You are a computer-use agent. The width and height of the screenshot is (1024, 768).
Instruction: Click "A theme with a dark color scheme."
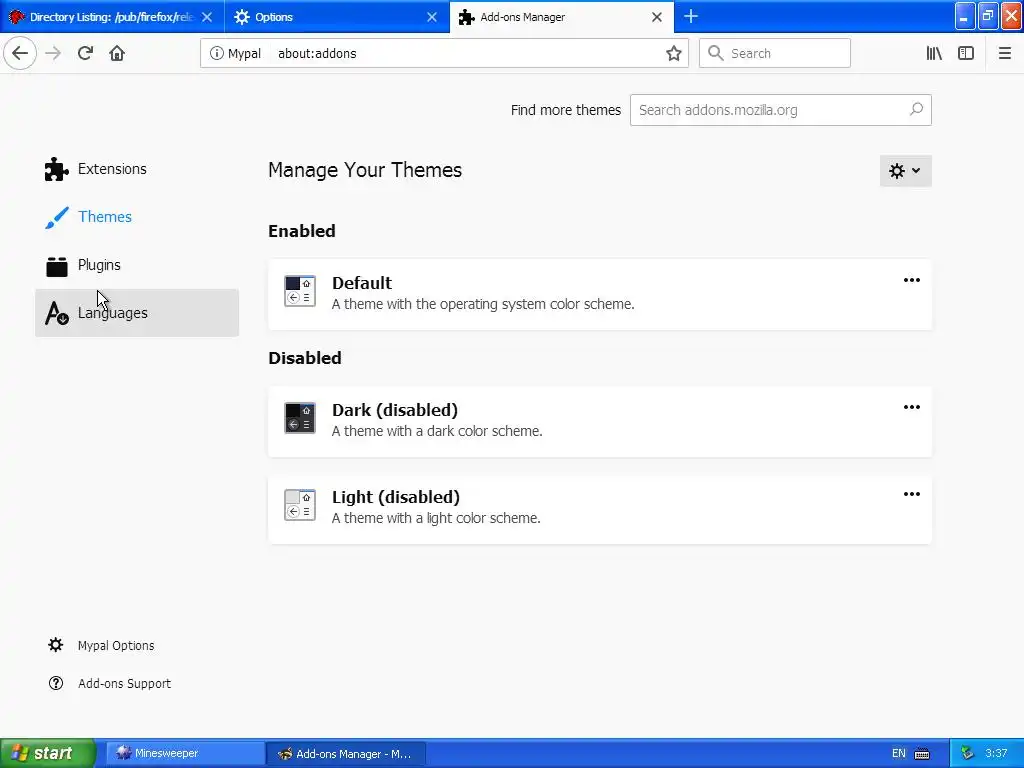[437, 431]
